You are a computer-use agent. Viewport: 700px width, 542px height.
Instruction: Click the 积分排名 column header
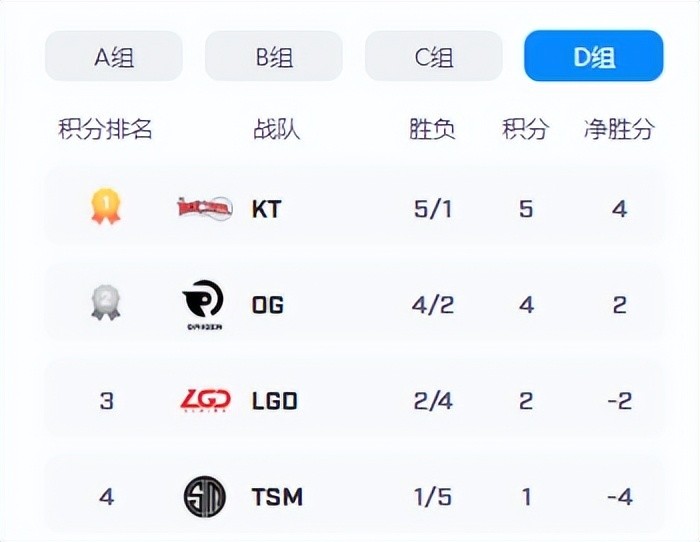coord(106,129)
